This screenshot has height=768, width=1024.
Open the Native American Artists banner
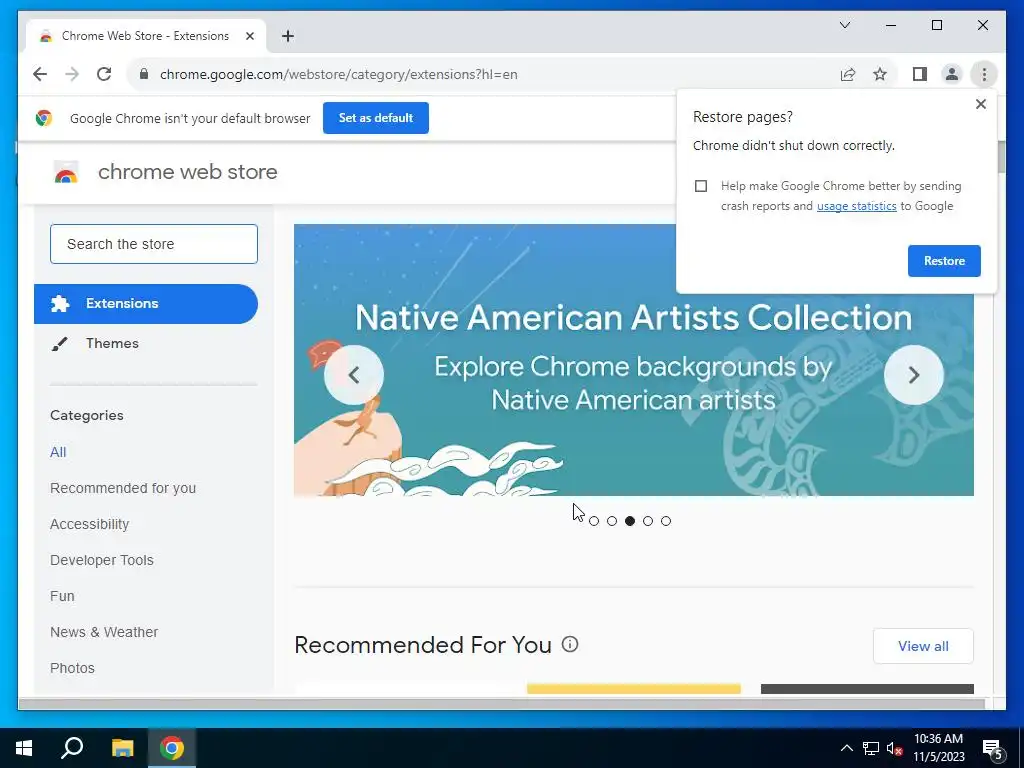click(633, 360)
